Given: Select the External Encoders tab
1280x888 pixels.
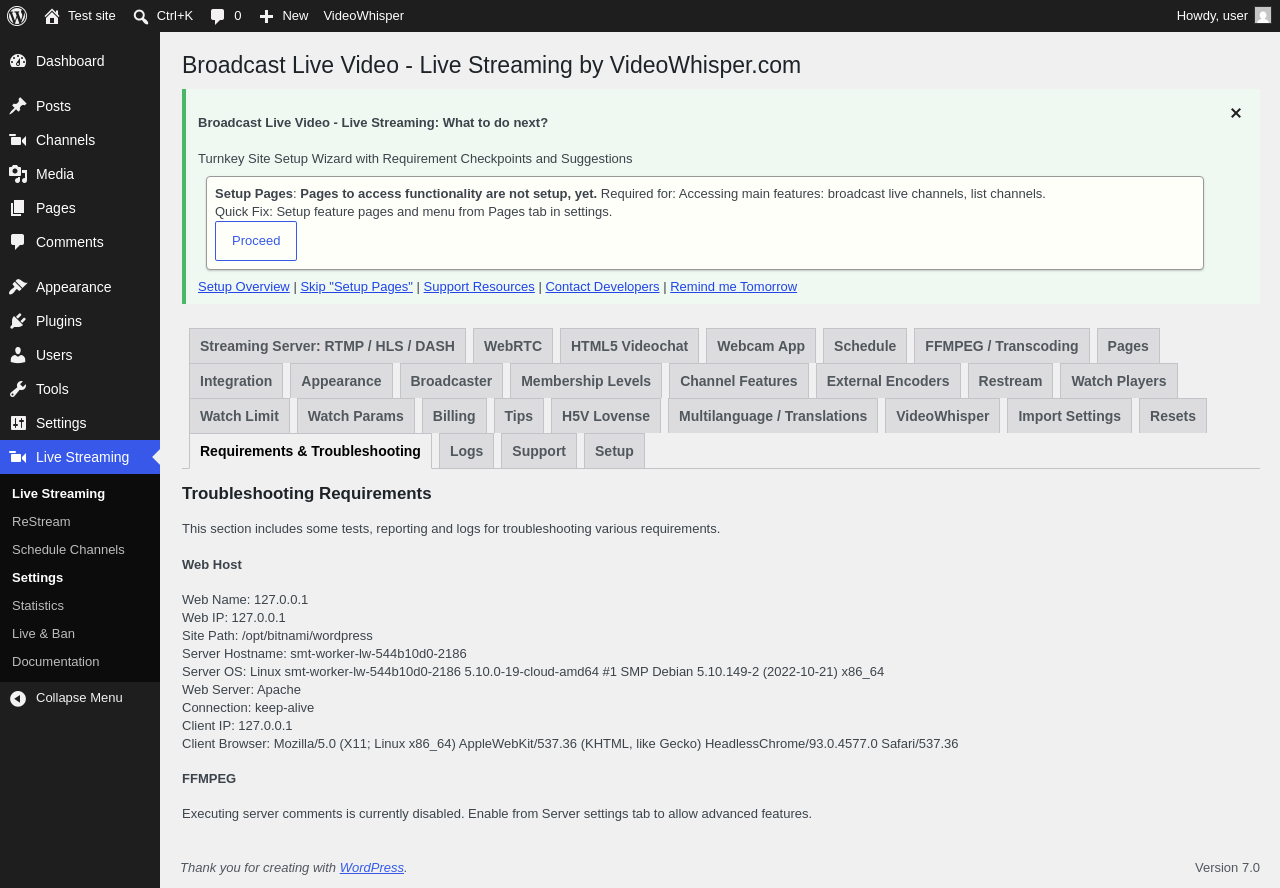Looking at the screenshot, I should (888, 381).
